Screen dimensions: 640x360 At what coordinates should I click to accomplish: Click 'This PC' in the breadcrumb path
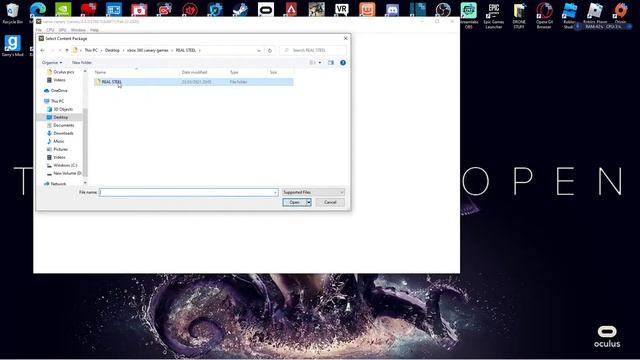91,50
